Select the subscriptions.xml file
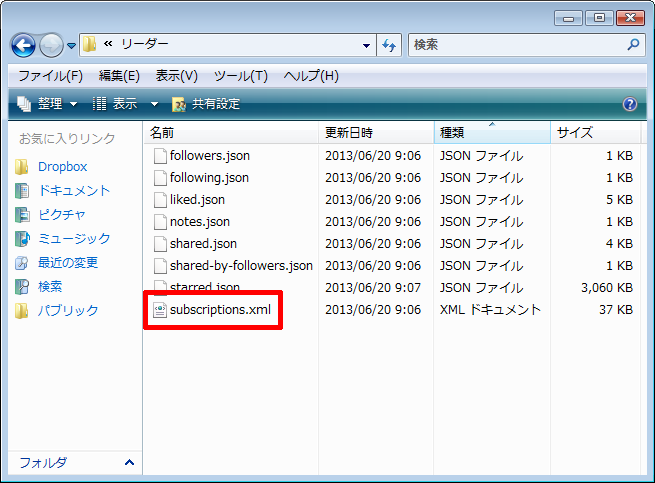 [x=221, y=310]
